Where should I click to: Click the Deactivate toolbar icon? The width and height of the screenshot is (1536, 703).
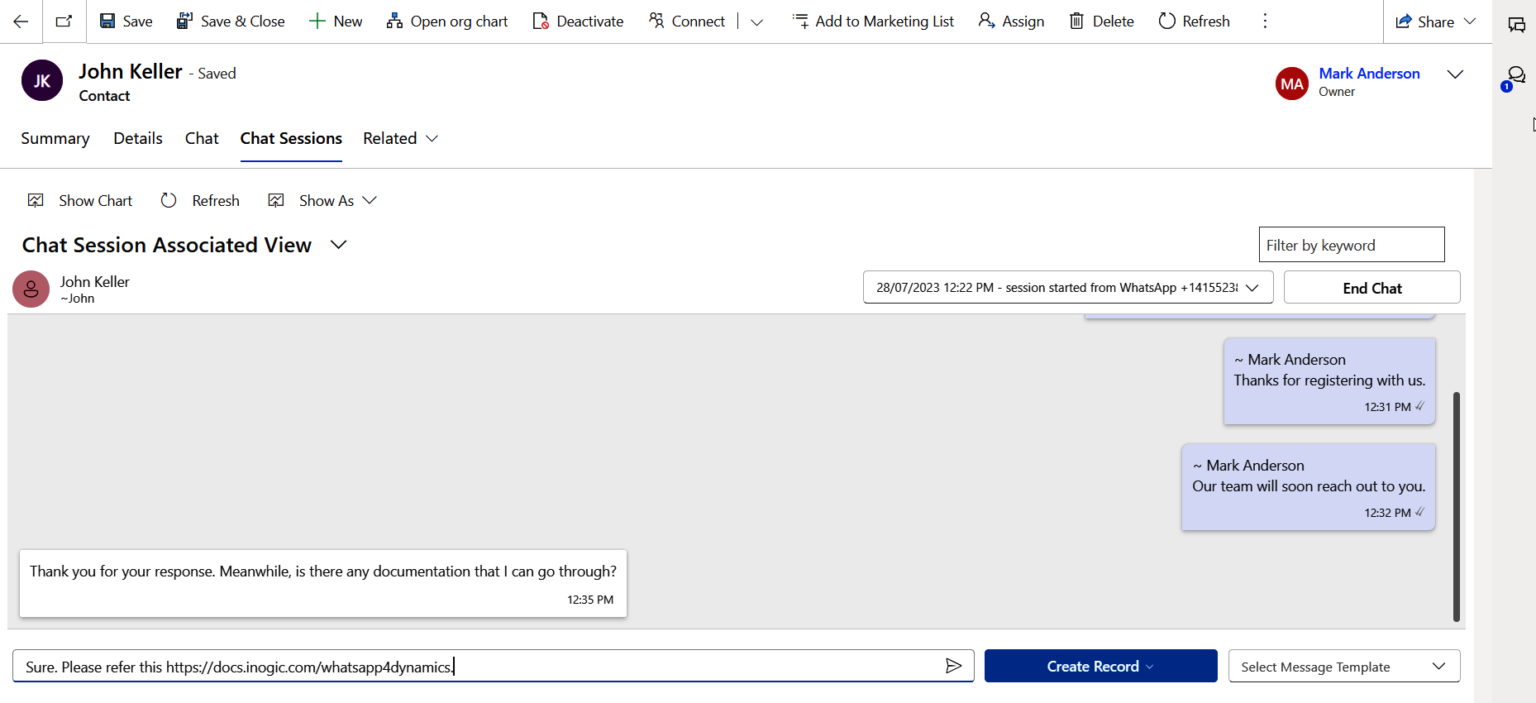click(x=541, y=21)
